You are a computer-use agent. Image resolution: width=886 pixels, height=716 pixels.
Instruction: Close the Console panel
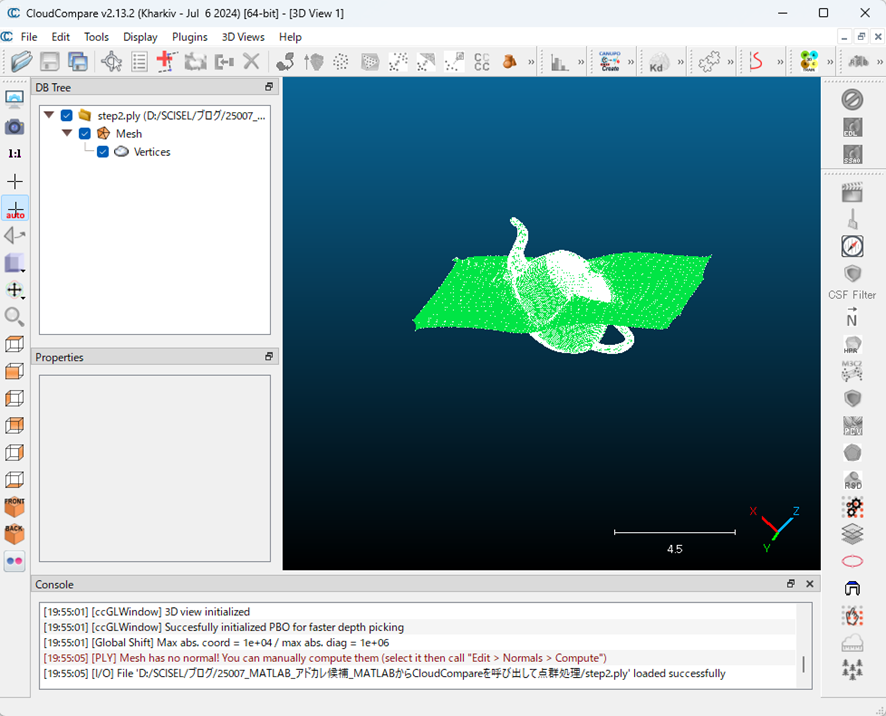tap(810, 584)
